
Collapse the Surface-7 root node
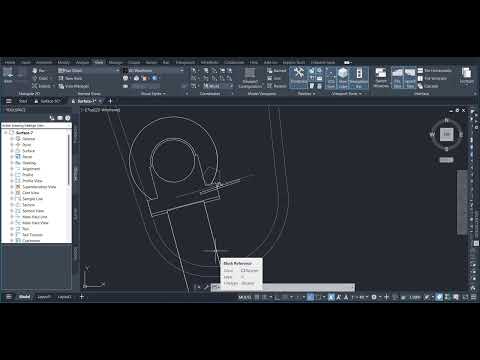pyautogui.click(x=6, y=133)
